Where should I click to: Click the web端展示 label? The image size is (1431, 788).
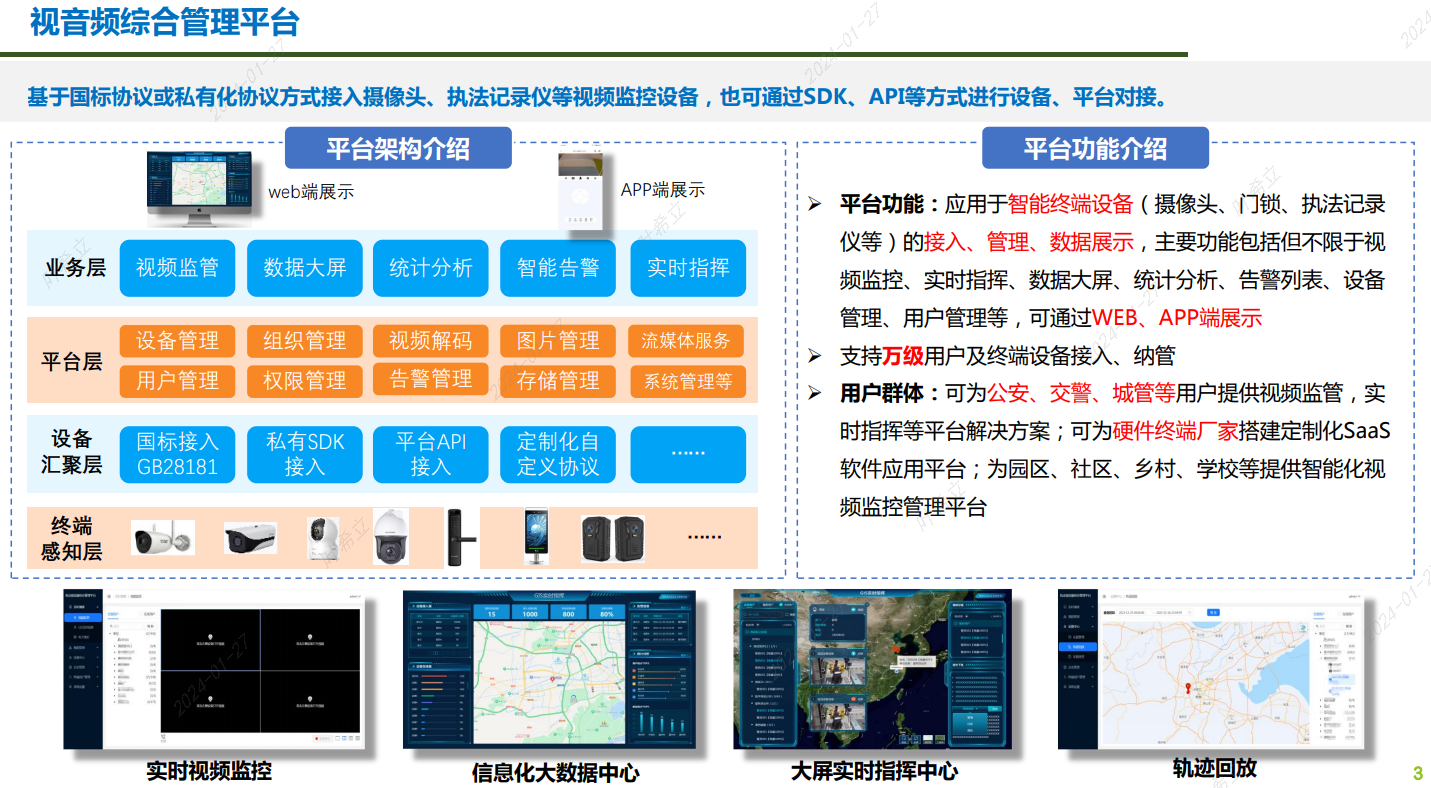pos(311,192)
